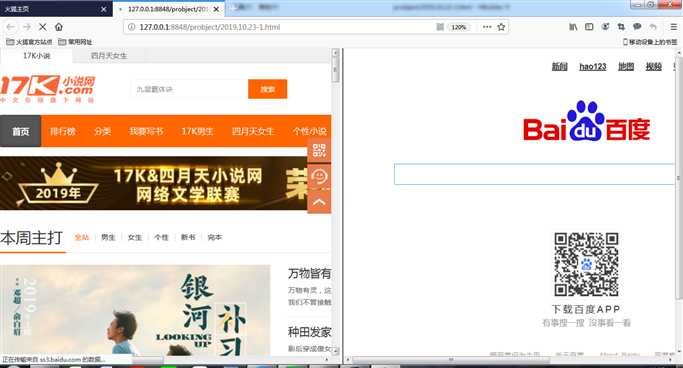
Task: Open the browser hamburger menu
Action: 673,27
